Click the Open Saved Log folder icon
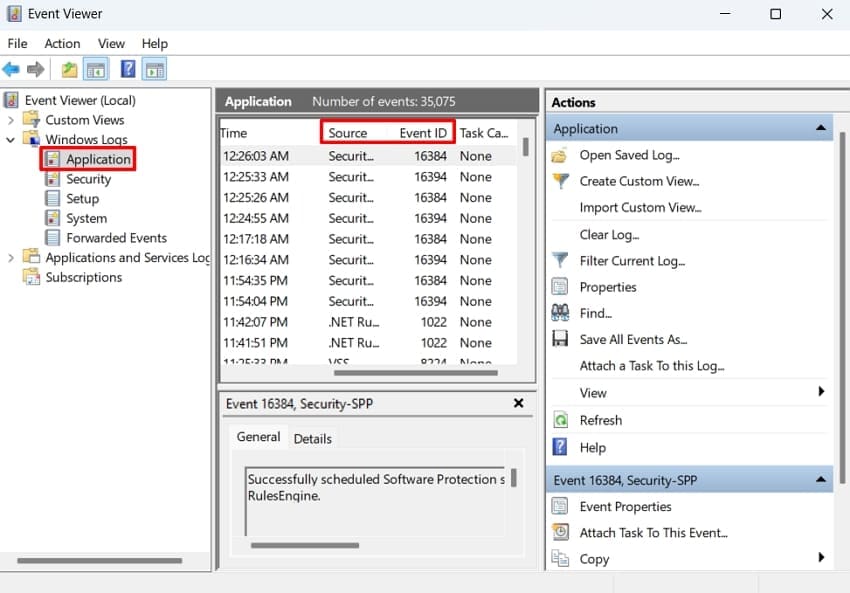 559,156
